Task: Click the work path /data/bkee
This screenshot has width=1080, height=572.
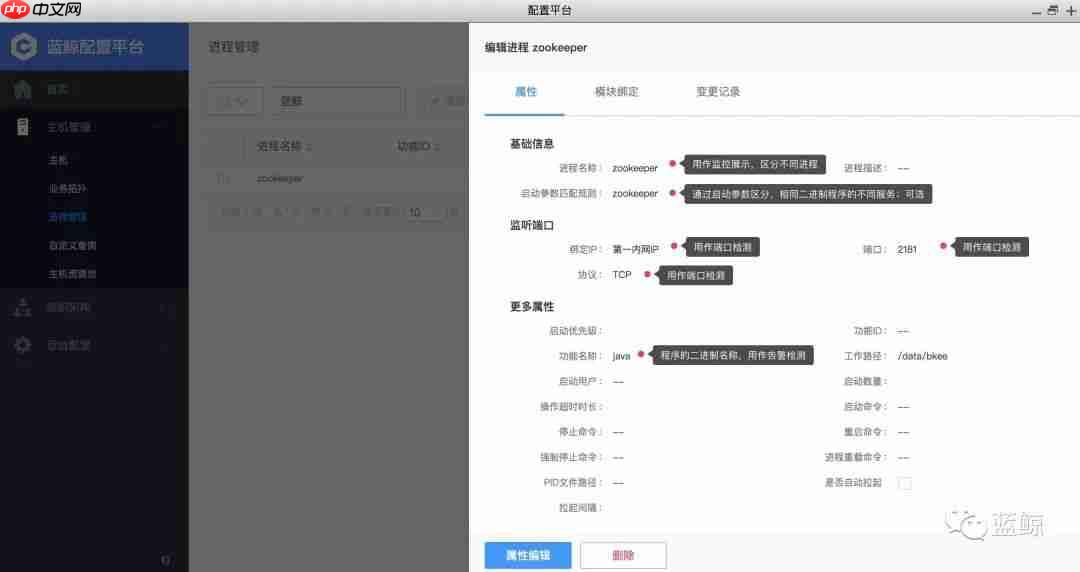Action: click(x=922, y=356)
